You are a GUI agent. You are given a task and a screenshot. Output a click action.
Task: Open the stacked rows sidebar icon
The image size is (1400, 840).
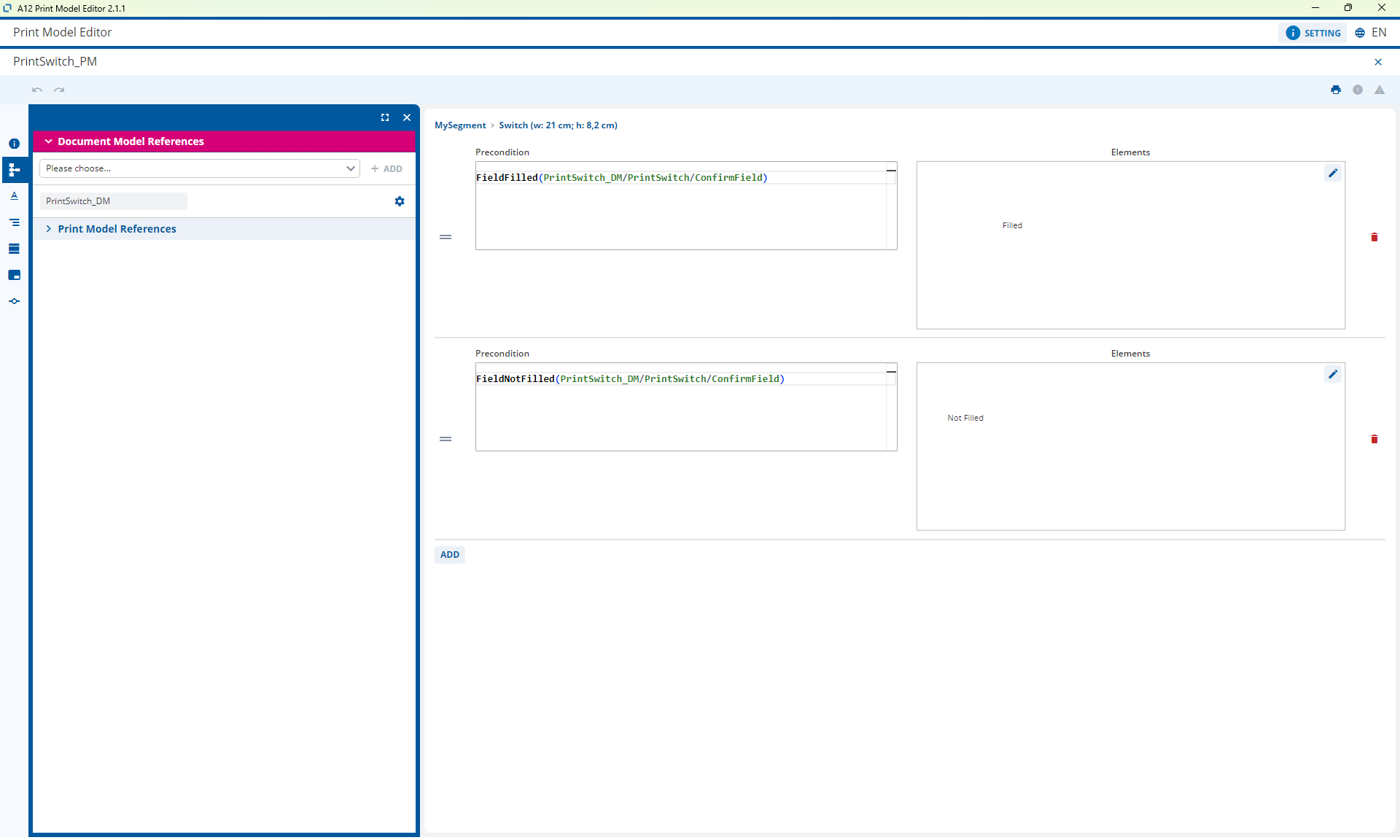click(14, 249)
